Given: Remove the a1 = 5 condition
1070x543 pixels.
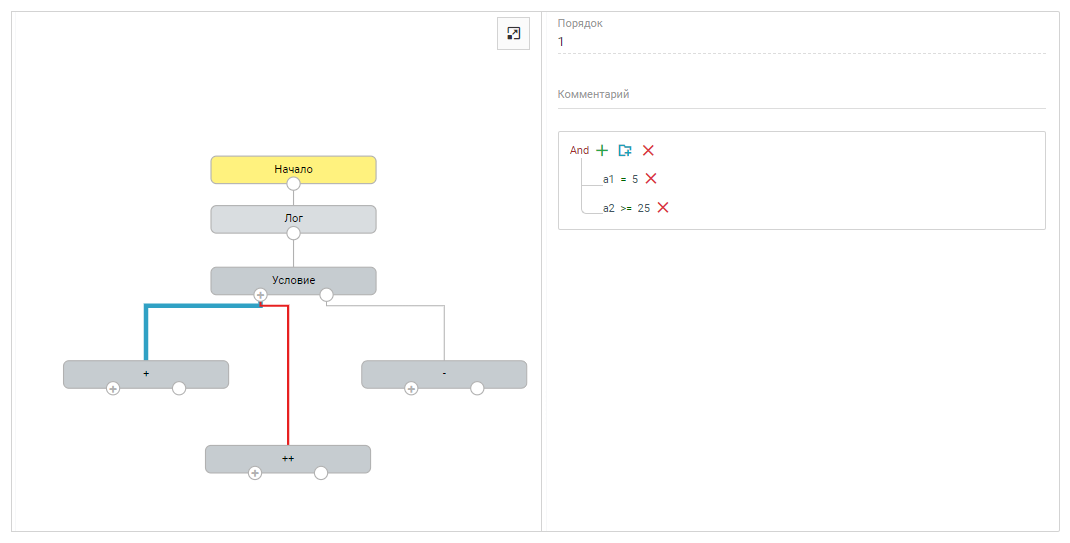Looking at the screenshot, I should click(651, 178).
